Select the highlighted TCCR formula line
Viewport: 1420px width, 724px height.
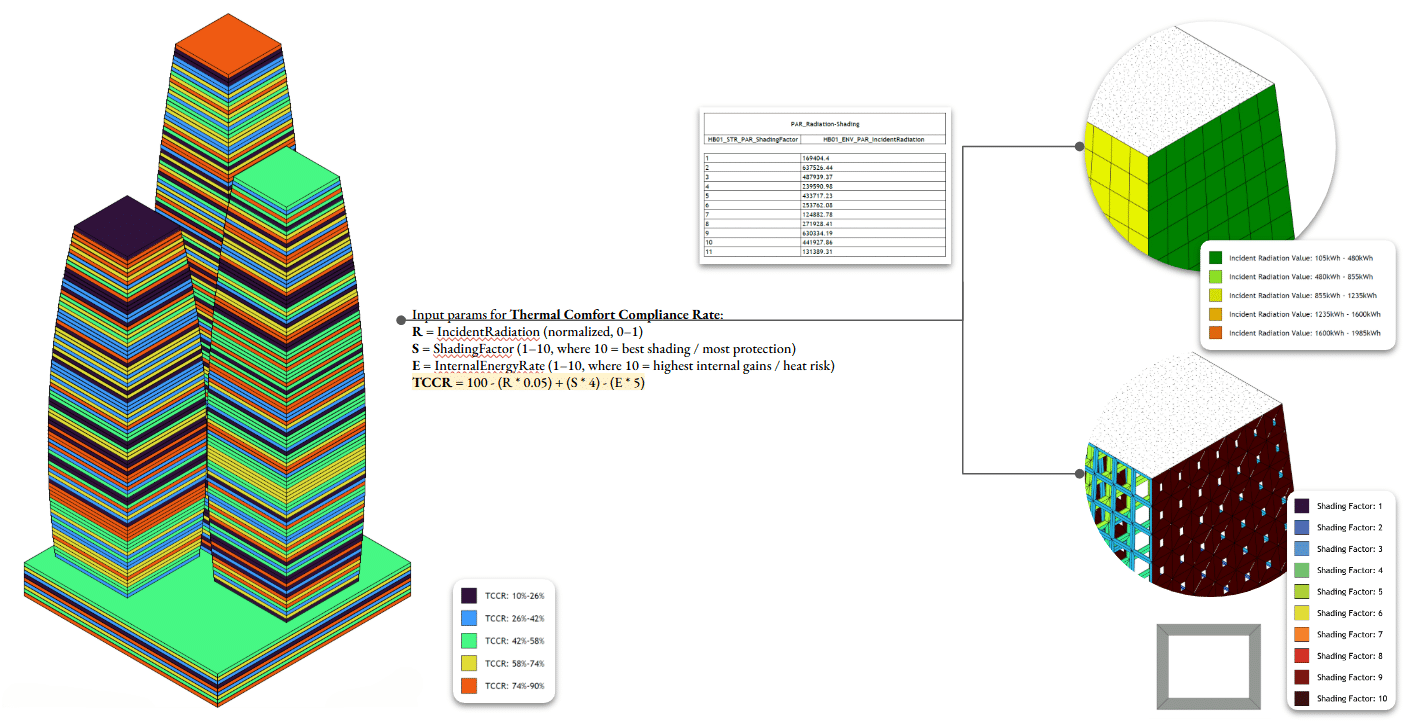coord(529,383)
